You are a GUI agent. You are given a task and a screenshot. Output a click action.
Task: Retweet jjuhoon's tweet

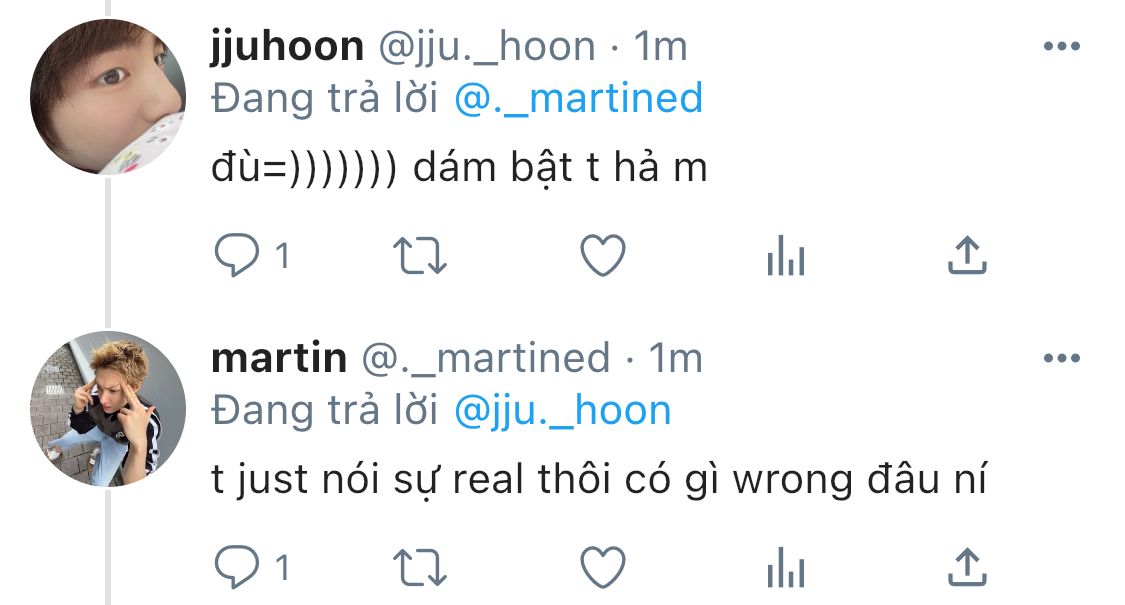[x=420, y=256]
